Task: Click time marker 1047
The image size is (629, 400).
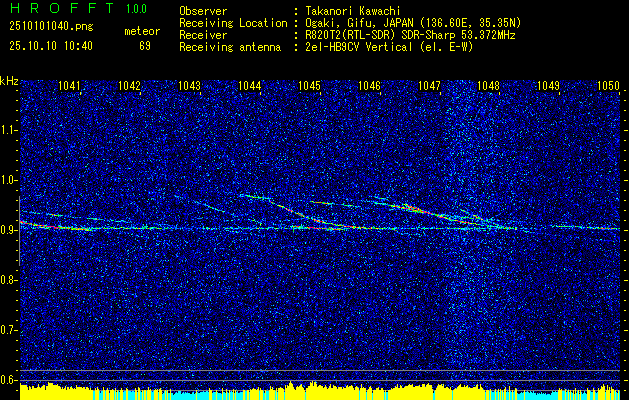Action: (x=429, y=86)
